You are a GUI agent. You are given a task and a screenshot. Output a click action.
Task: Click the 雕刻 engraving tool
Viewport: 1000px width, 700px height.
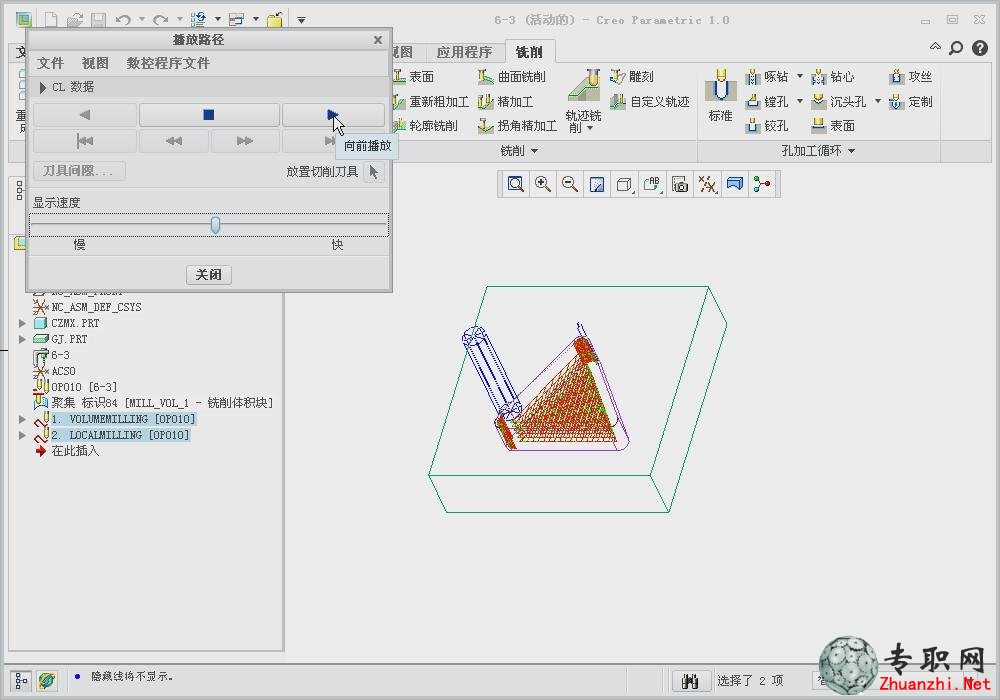coord(632,77)
